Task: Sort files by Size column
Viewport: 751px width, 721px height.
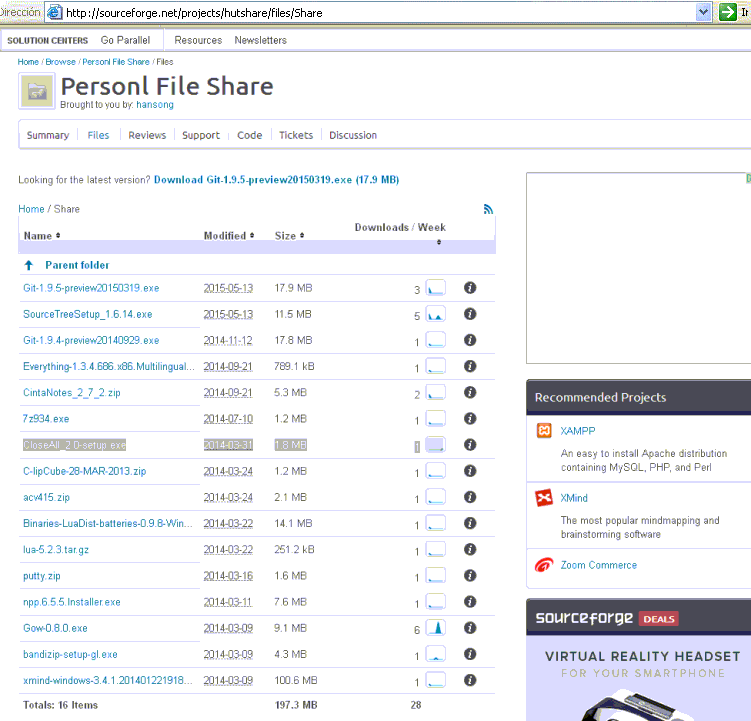Action: click(x=289, y=236)
